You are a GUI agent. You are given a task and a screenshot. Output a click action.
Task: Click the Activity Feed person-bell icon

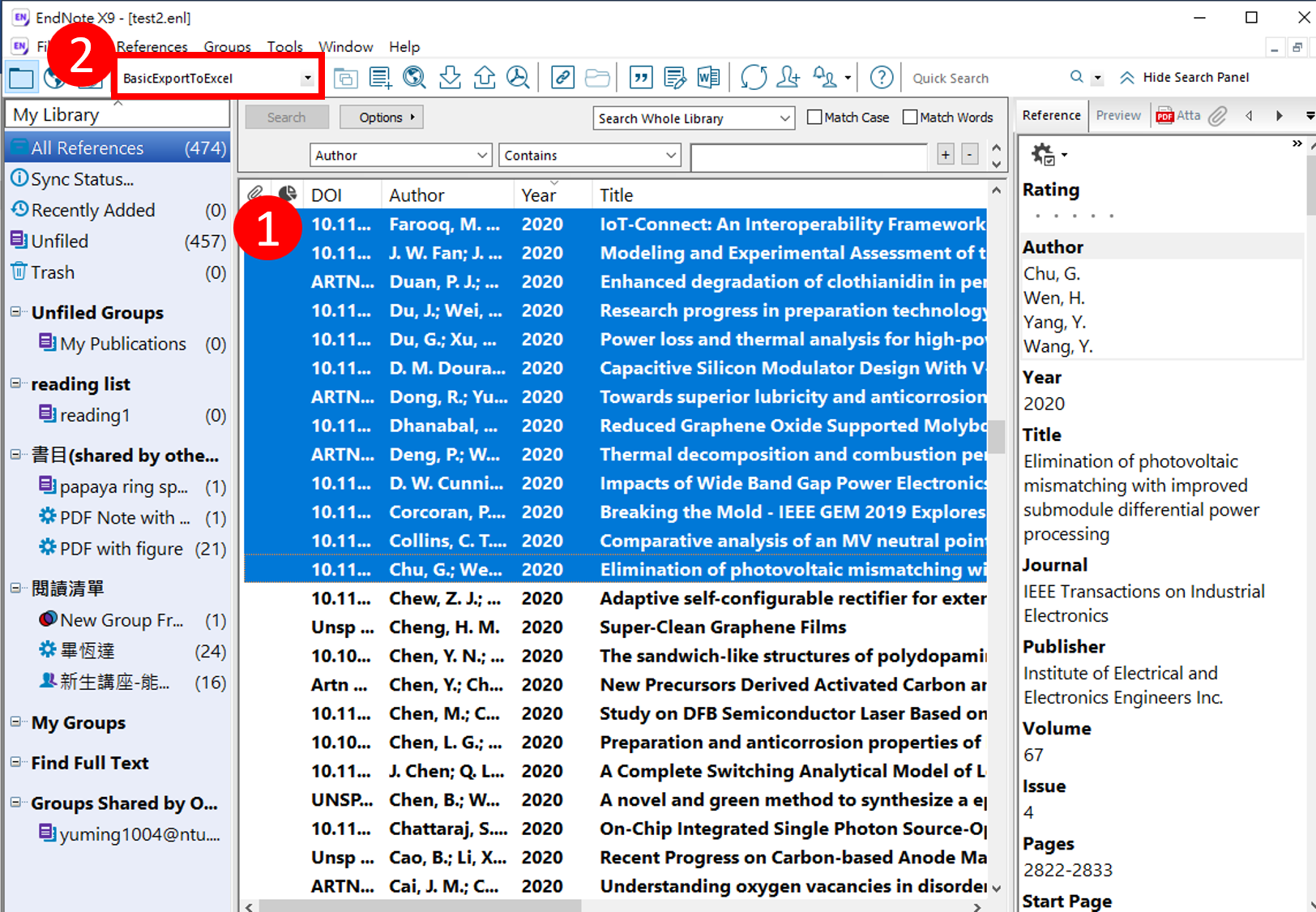825,78
